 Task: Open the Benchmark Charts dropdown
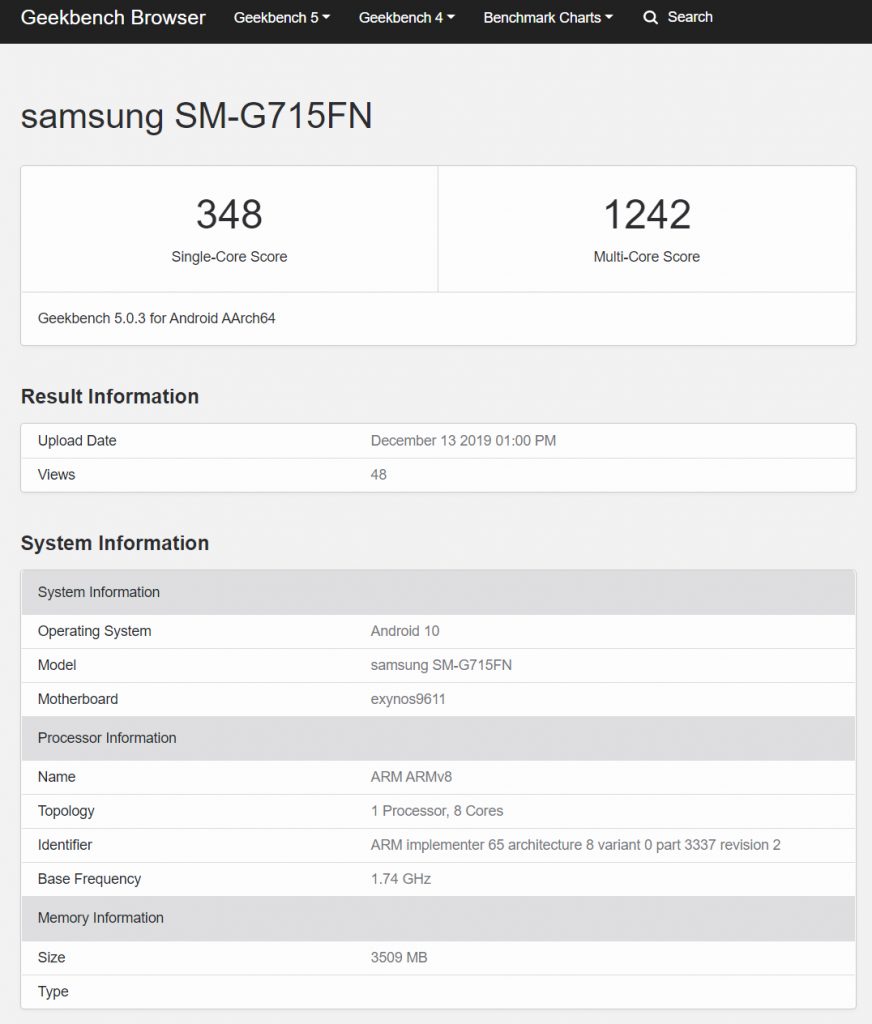(548, 18)
